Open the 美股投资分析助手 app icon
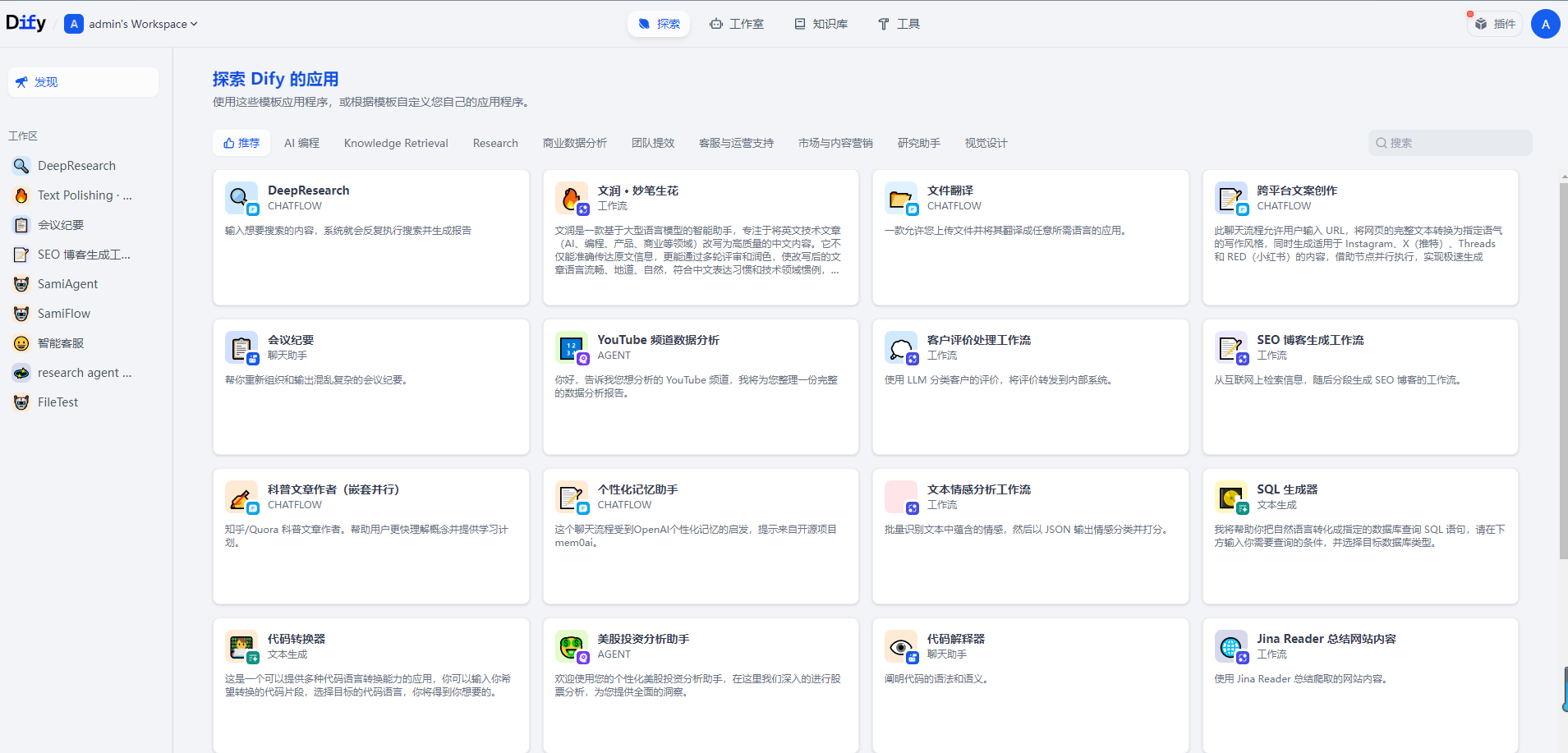 (570, 646)
